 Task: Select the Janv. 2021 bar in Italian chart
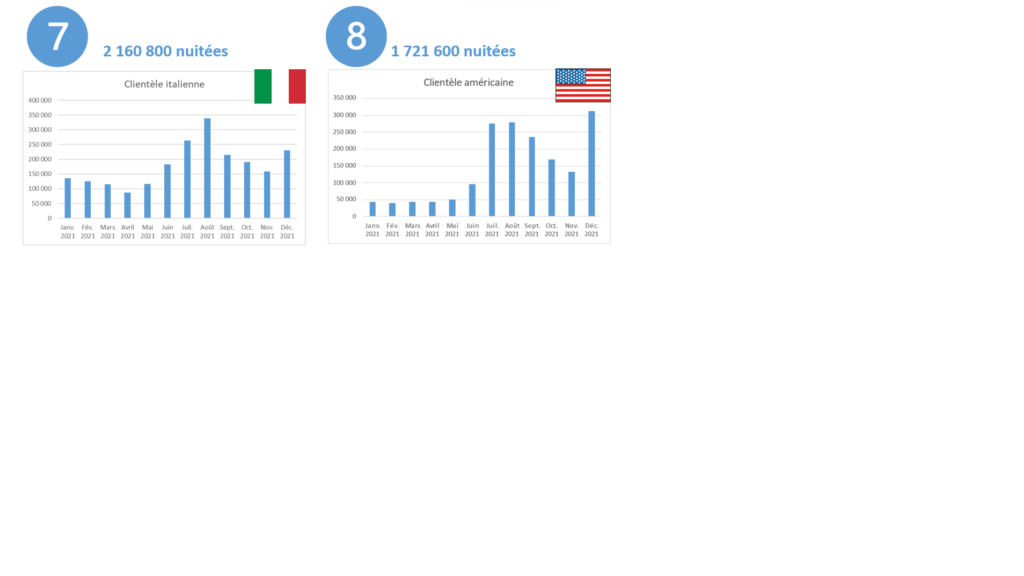coord(68,198)
